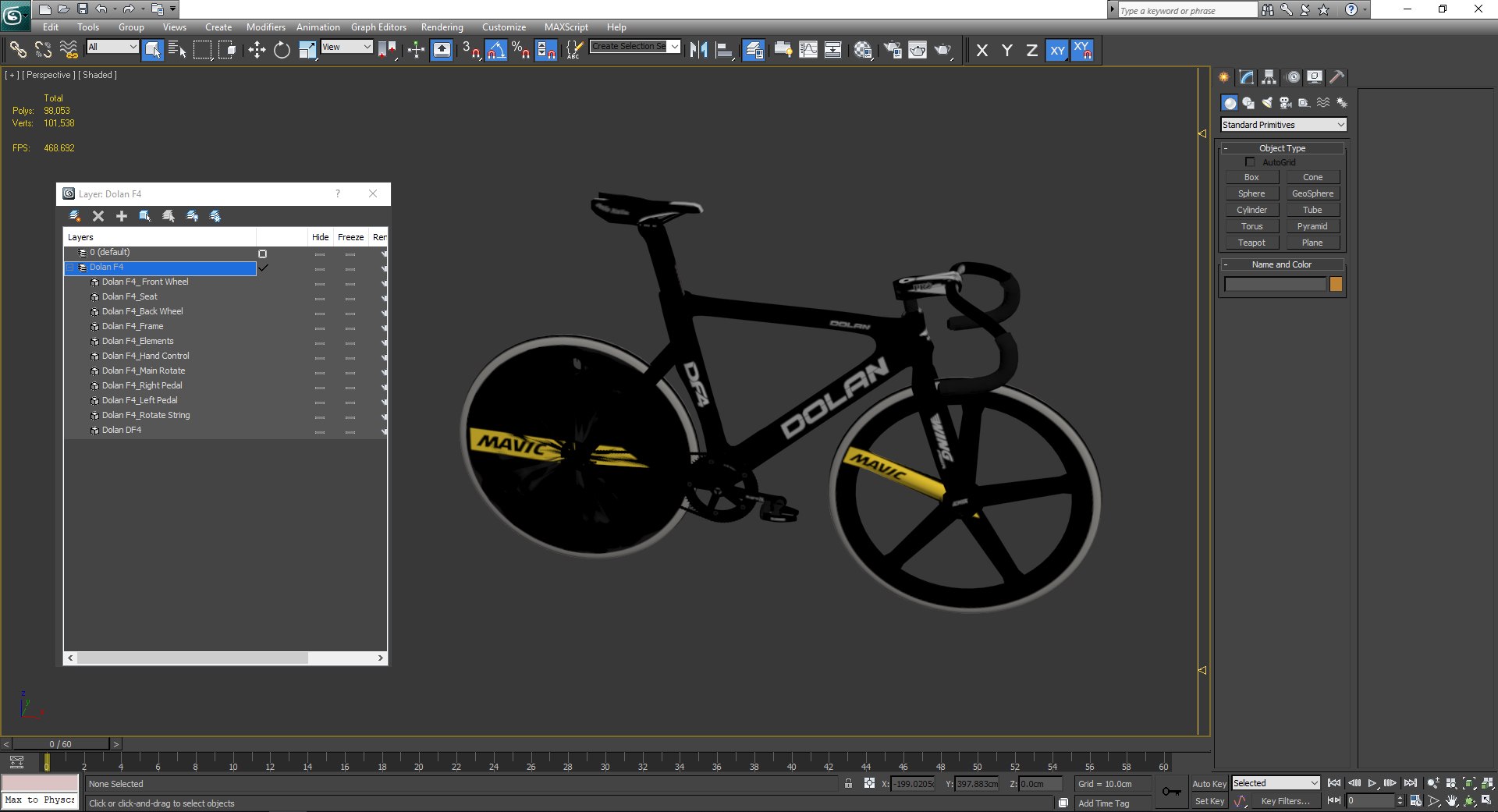This screenshot has width=1498, height=812.
Task: Toggle Percent Snap in toolbar
Action: click(521, 50)
